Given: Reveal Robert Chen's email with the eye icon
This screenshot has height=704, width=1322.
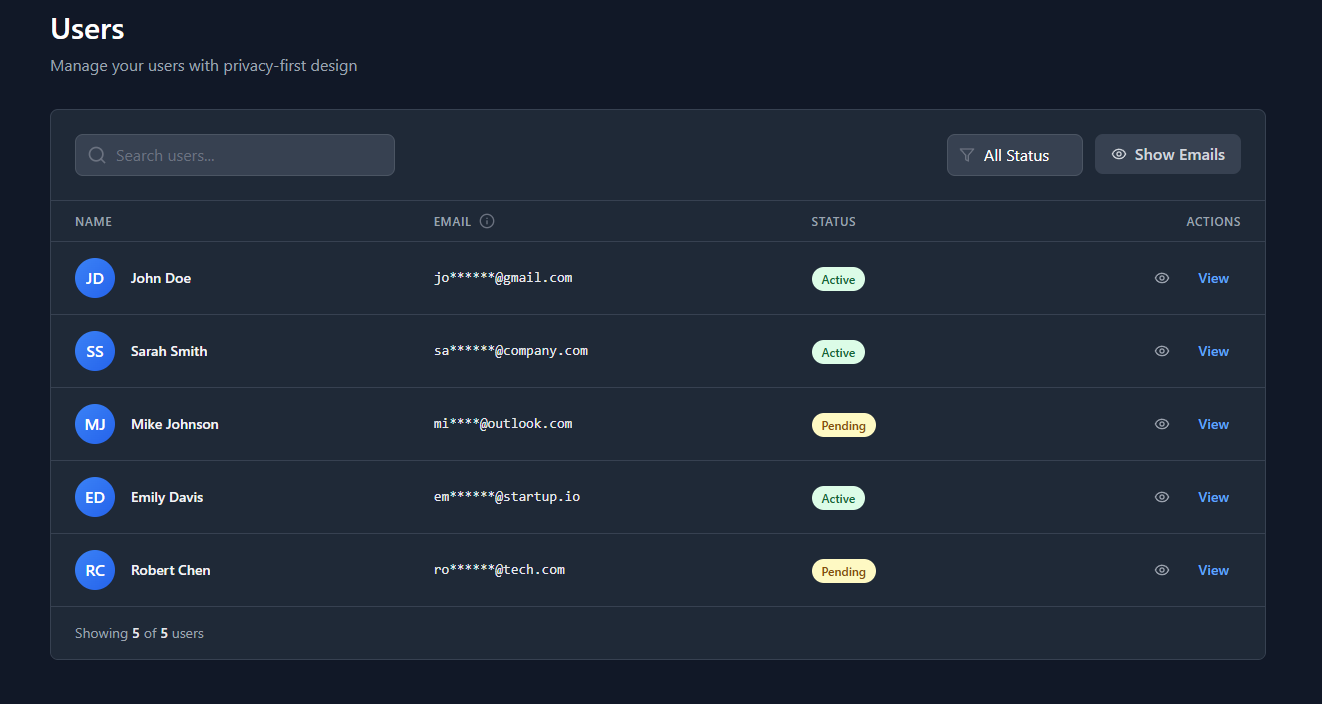Looking at the screenshot, I should 1162,570.
